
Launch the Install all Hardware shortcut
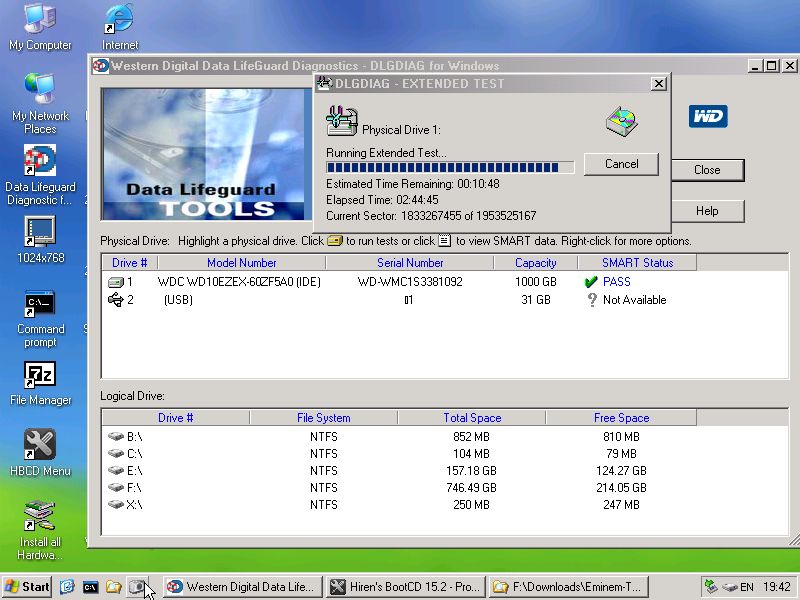[x=40, y=517]
